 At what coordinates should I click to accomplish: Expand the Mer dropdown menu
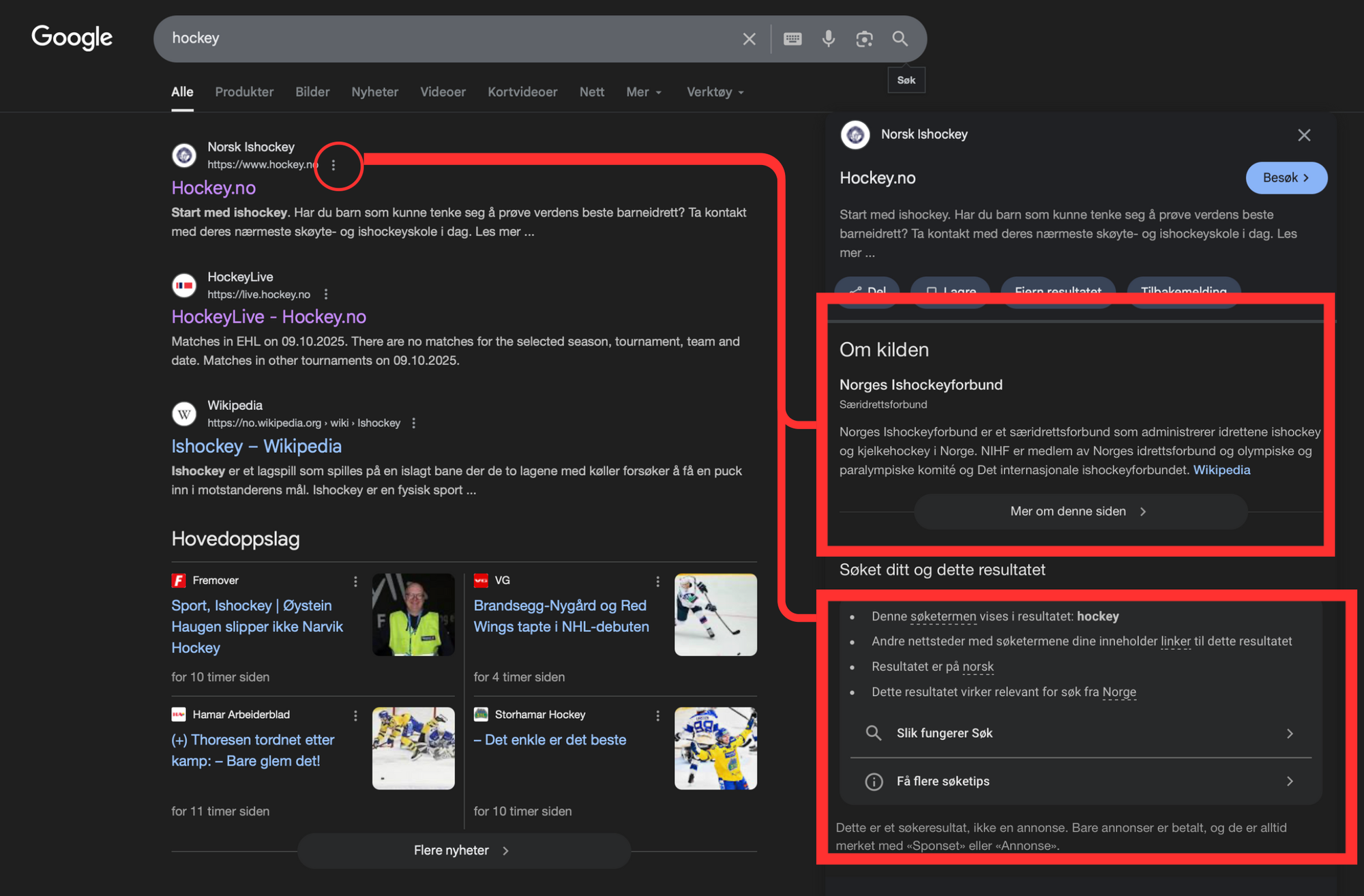point(644,92)
